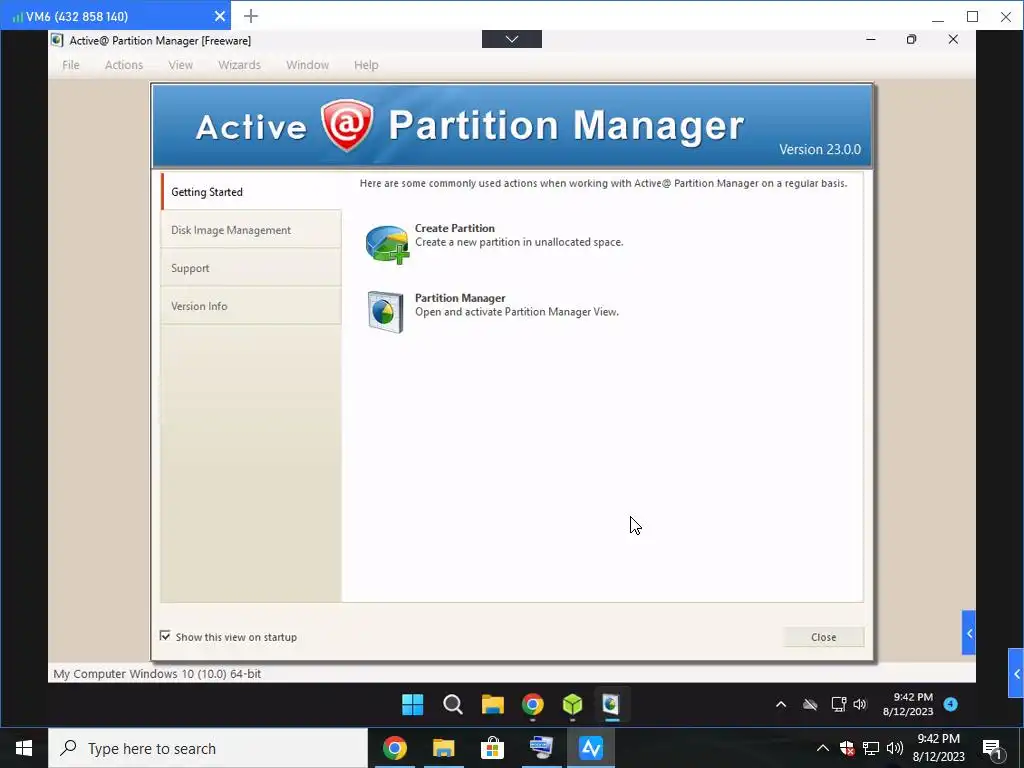This screenshot has width=1024, height=768.
Task: Click VM tray network cloud icon
Action: tap(810, 704)
